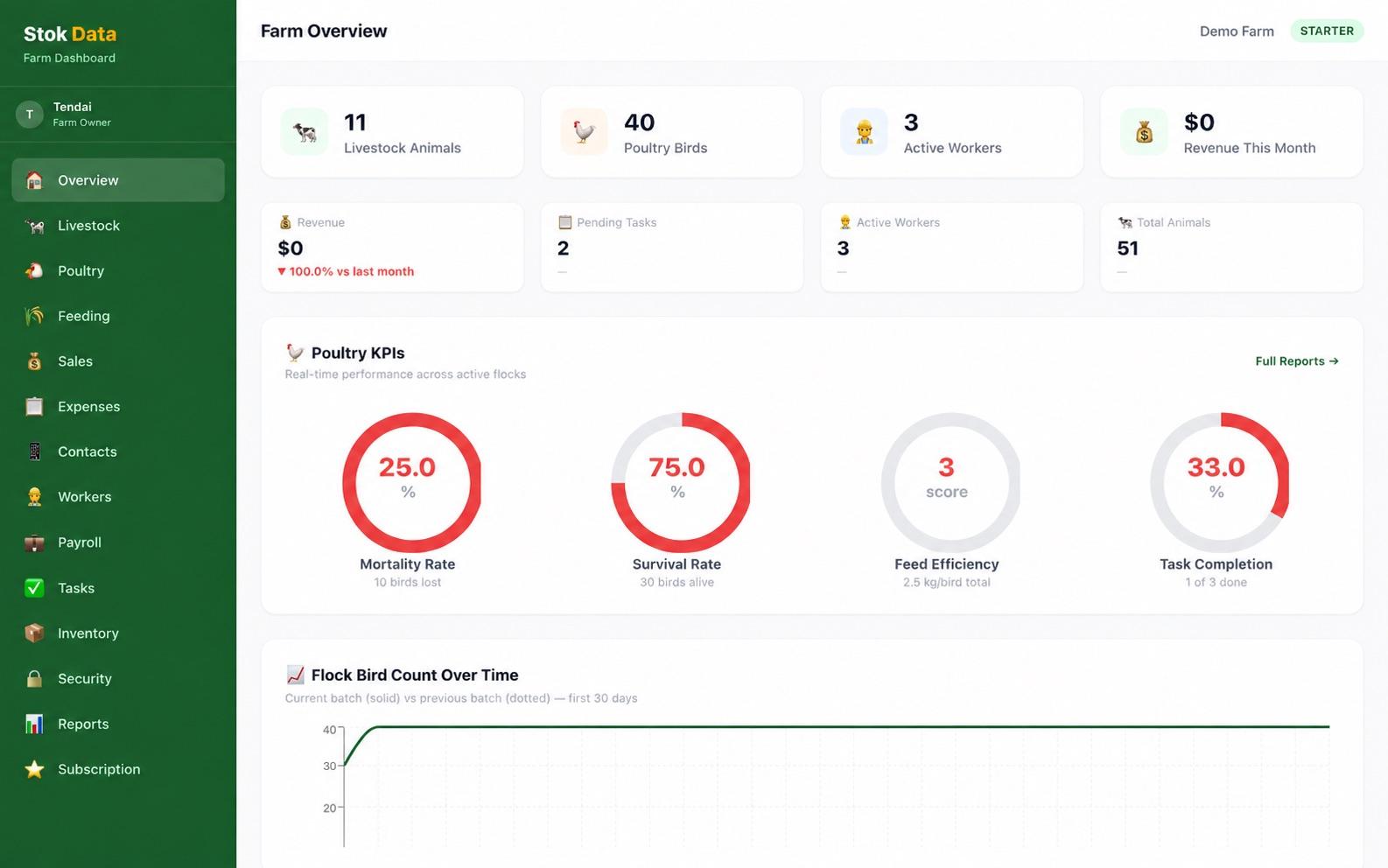The image size is (1388, 868).
Task: Click the chart y-axis label 40
Action: pyautogui.click(x=329, y=730)
